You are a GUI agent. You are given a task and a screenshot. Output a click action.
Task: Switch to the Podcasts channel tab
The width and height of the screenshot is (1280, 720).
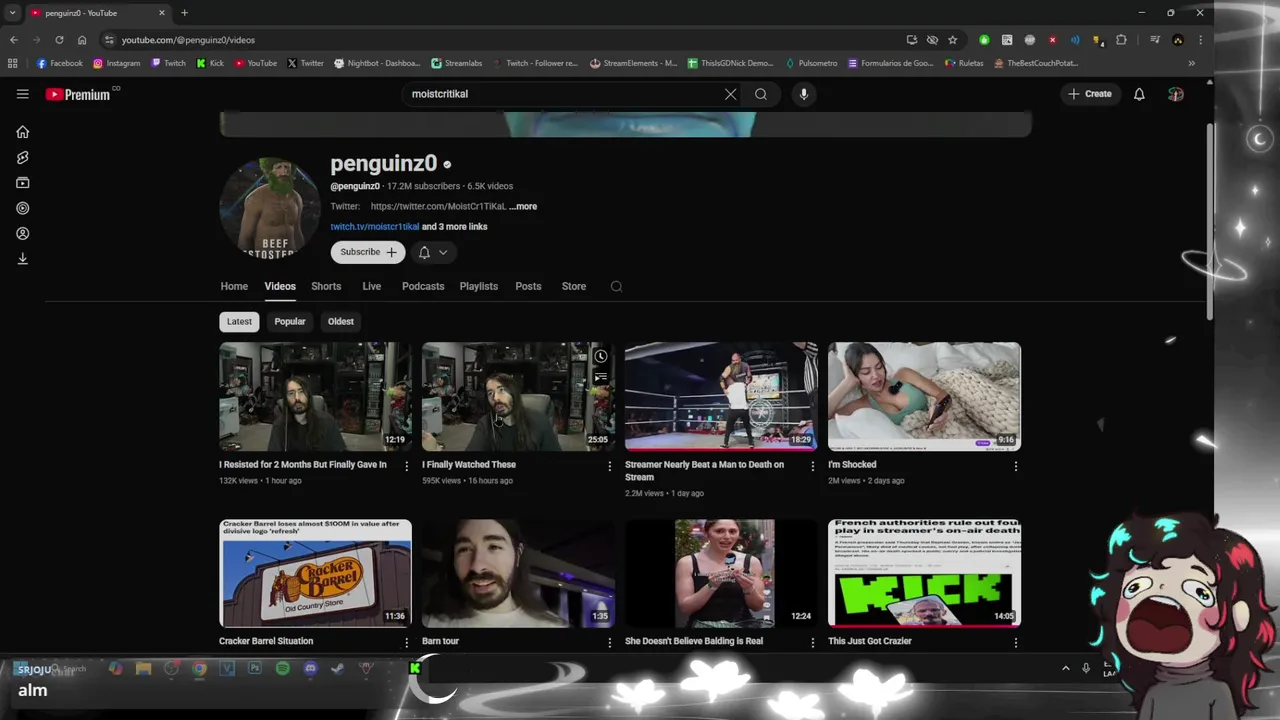tap(423, 286)
